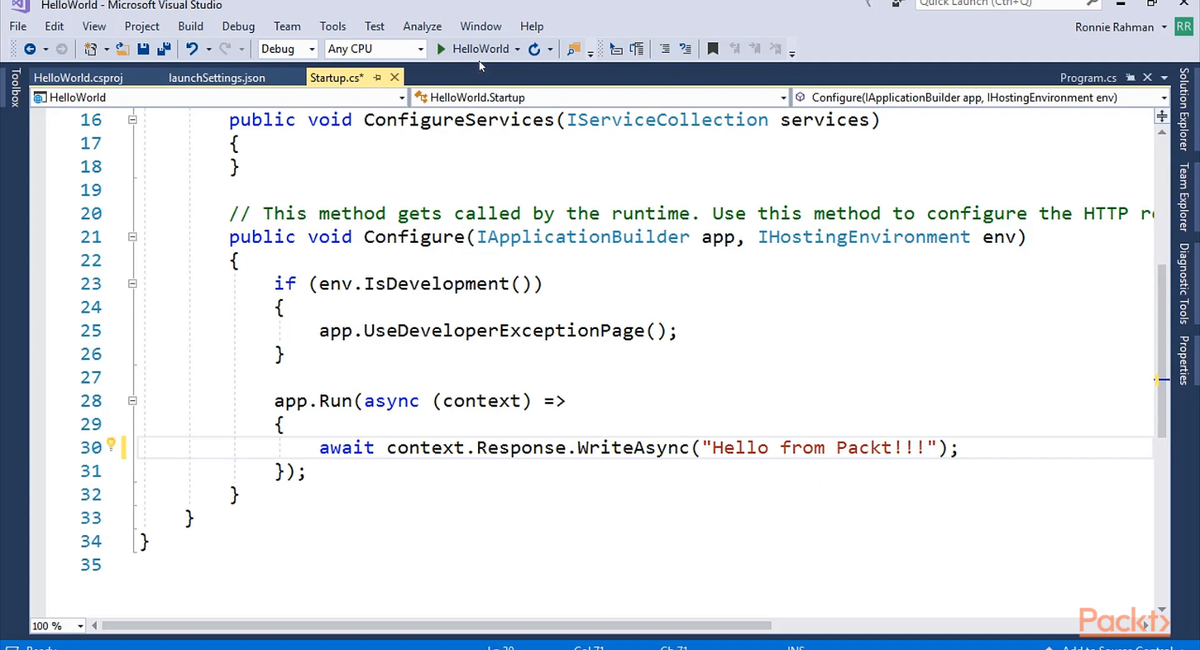1200x650 pixels.
Task: Open the Build menu
Action: 190,26
